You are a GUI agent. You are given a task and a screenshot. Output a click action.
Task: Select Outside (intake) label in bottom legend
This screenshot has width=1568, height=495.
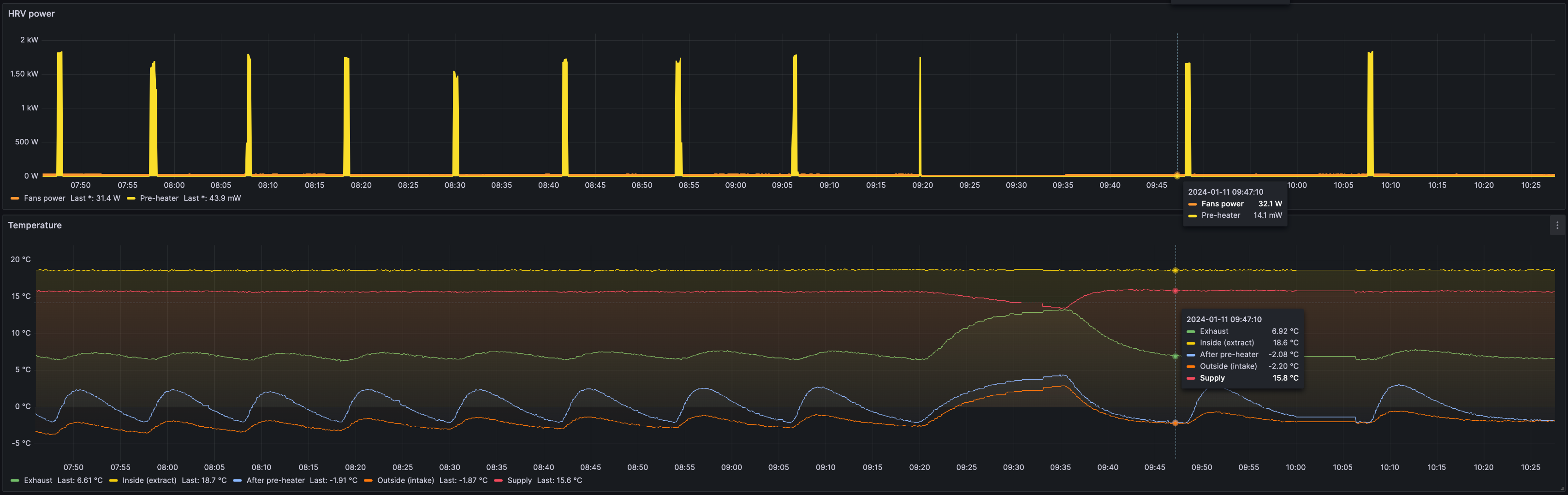click(405, 481)
